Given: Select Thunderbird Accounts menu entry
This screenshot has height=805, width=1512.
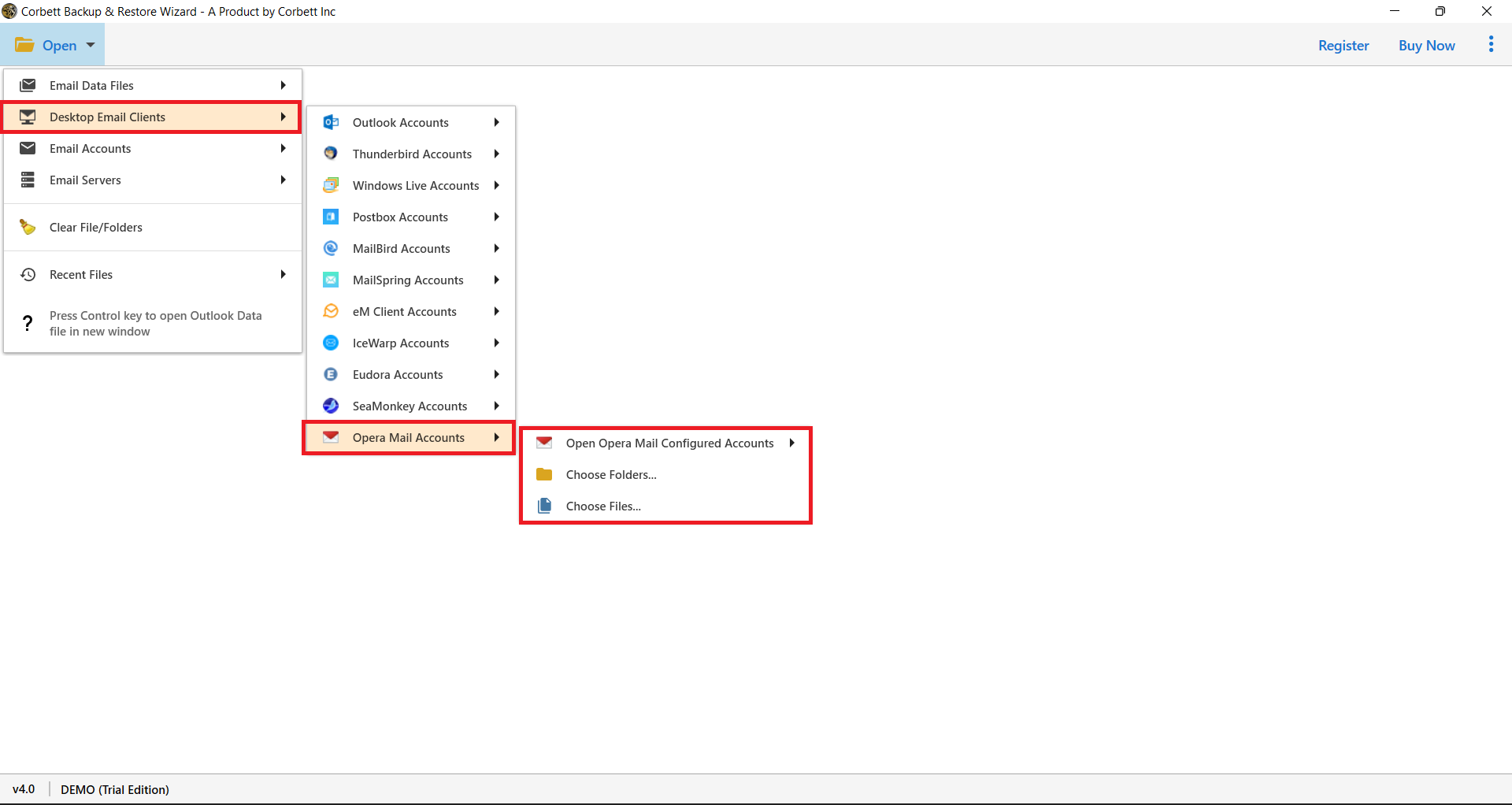Looking at the screenshot, I should tap(410, 154).
